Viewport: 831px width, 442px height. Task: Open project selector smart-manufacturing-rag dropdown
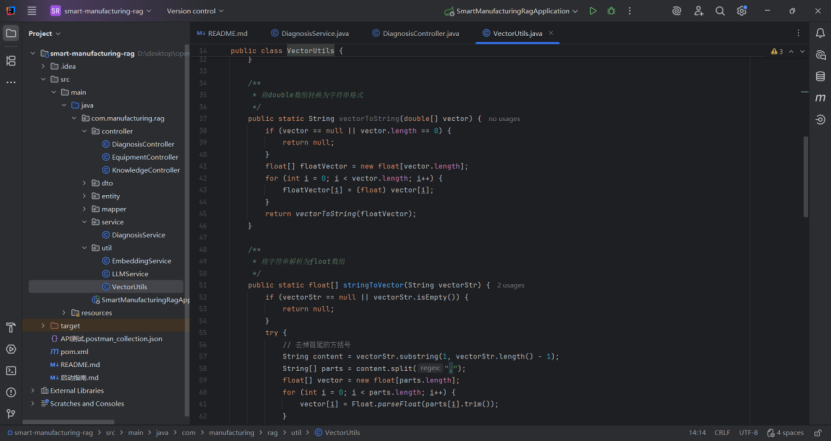(x=101, y=11)
